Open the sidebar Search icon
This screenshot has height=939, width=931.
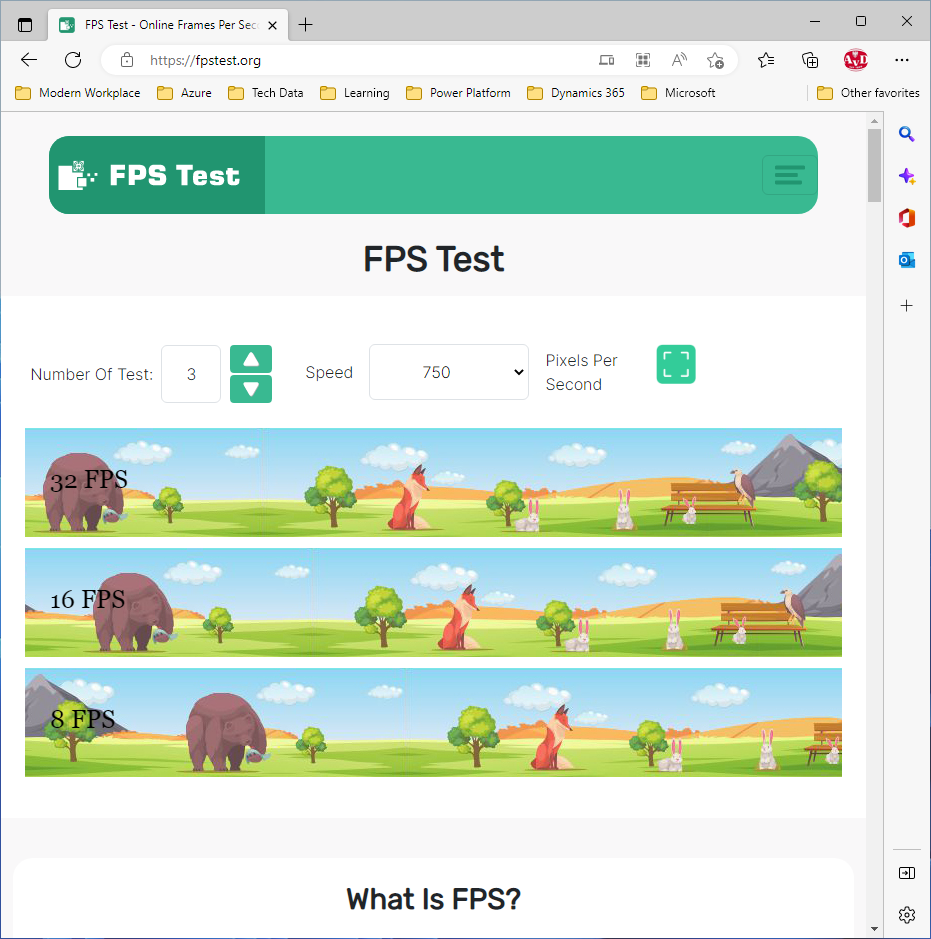[x=906, y=134]
